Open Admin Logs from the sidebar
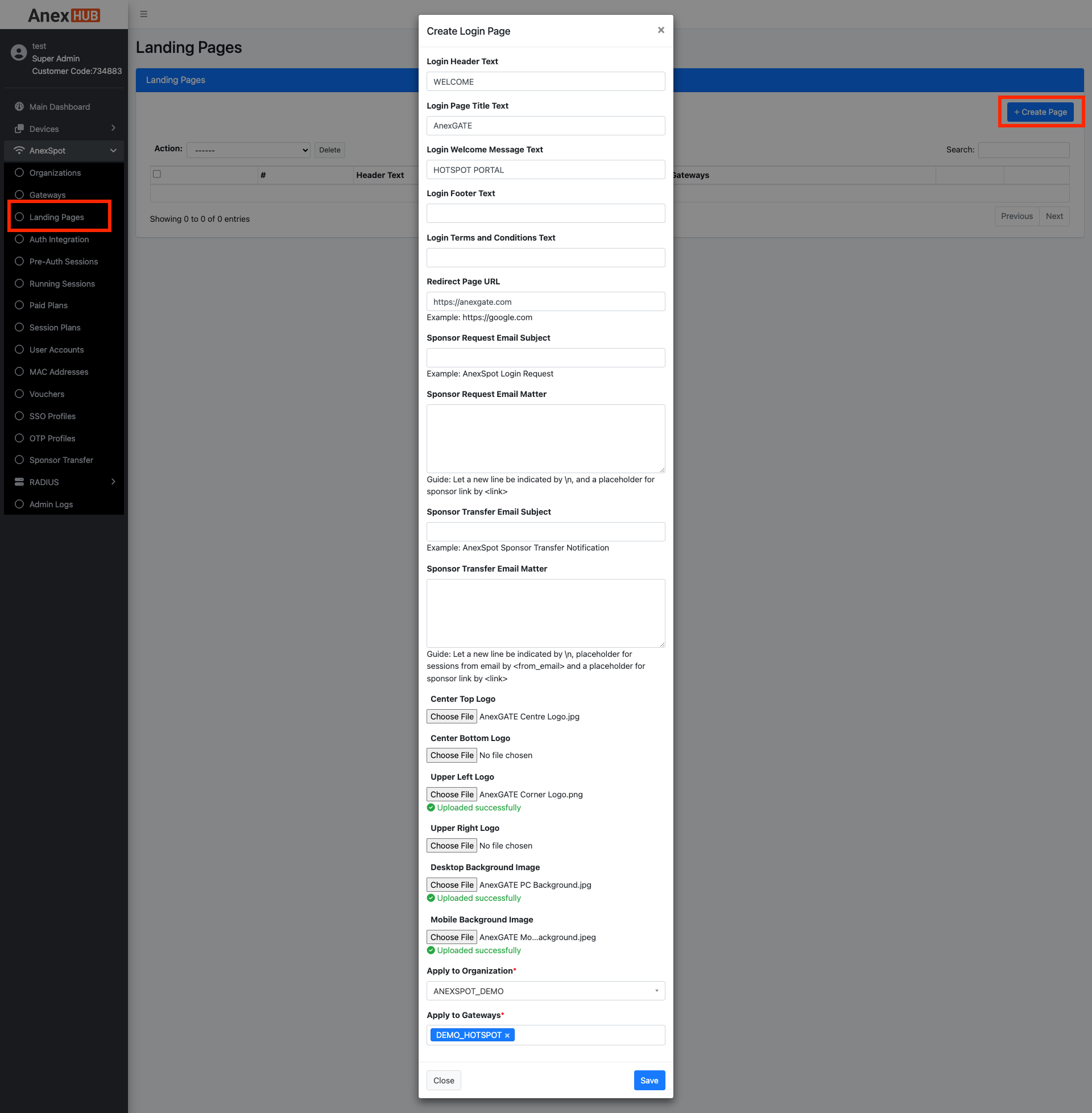Image resolution: width=1092 pixels, height=1113 pixels. 51,504
